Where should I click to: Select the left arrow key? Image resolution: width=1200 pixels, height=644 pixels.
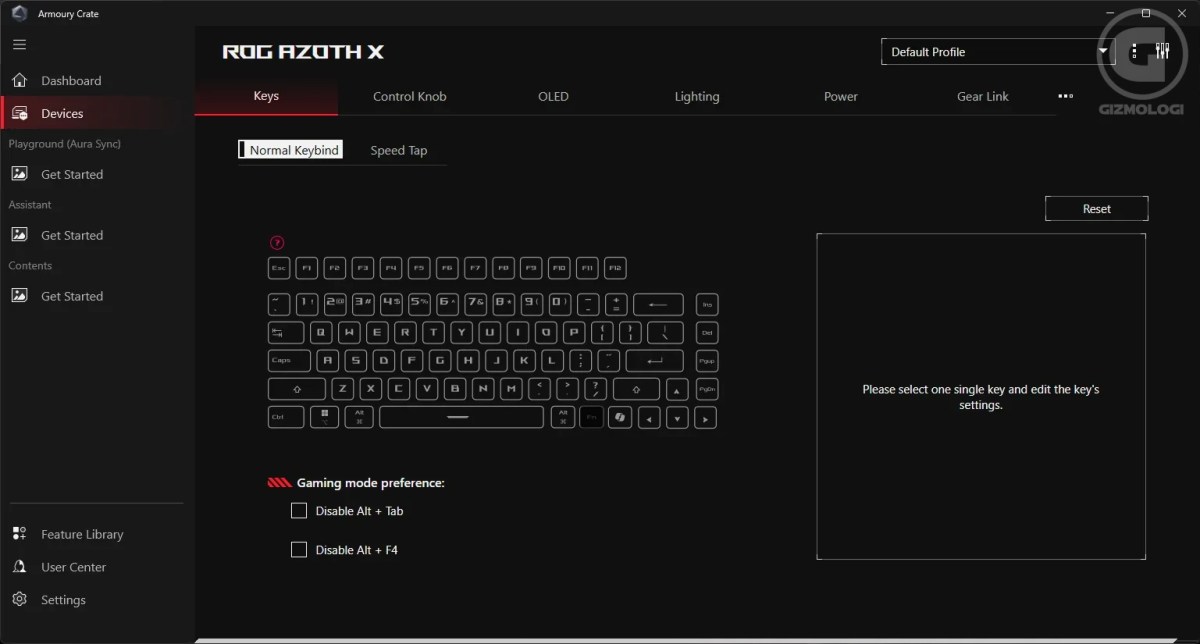coord(649,418)
